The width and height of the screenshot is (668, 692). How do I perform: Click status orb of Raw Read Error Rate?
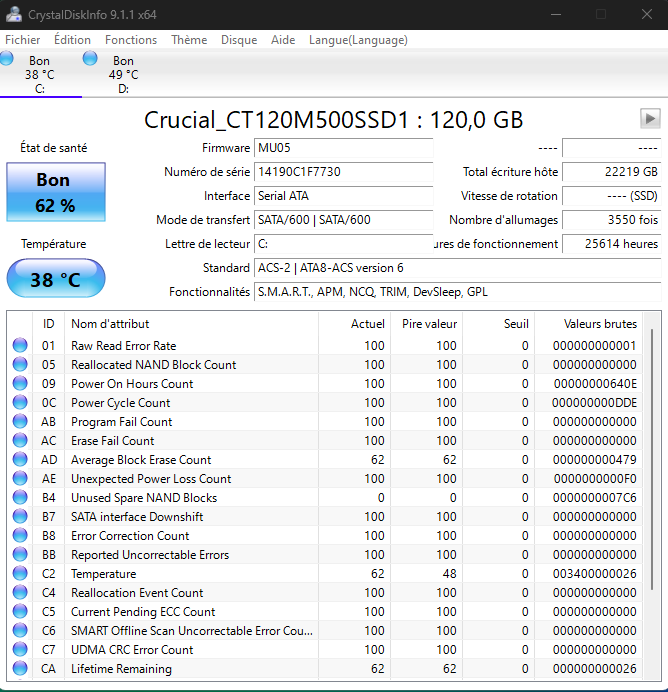[x=20, y=345]
